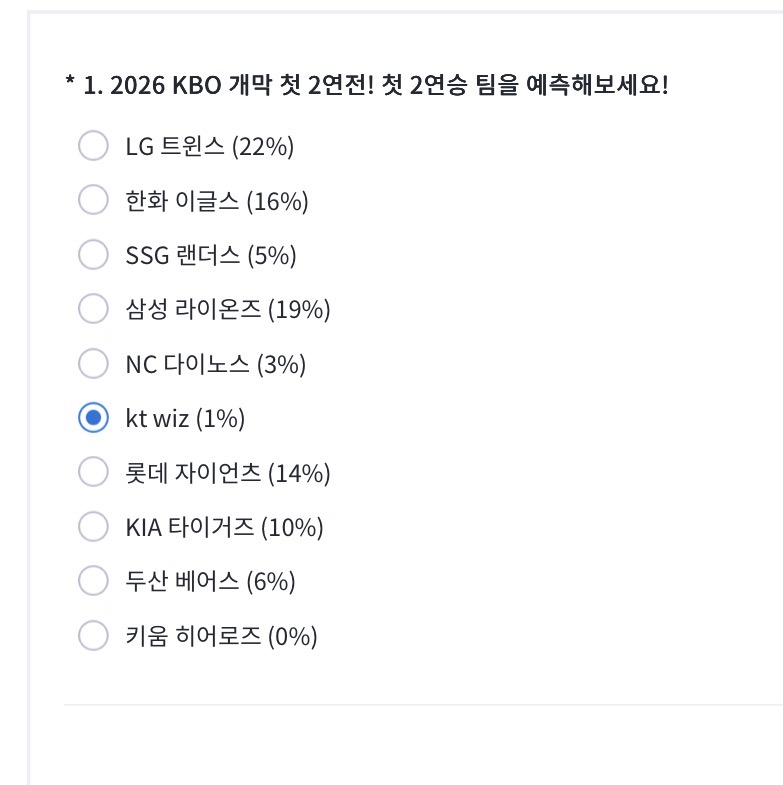Viewport: 783px width, 785px height.
Task: Pick the SSG 랜더스 radio circle
Action: 93,255
